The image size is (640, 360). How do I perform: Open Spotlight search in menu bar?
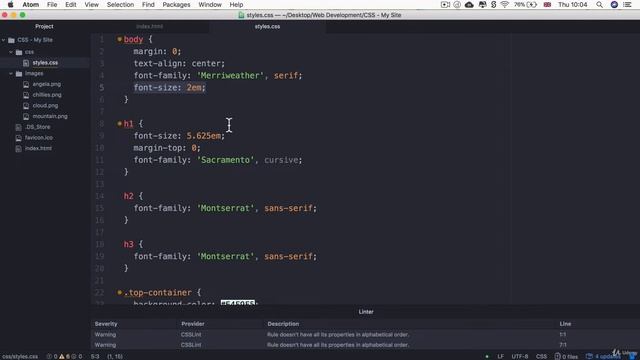[599, 4]
